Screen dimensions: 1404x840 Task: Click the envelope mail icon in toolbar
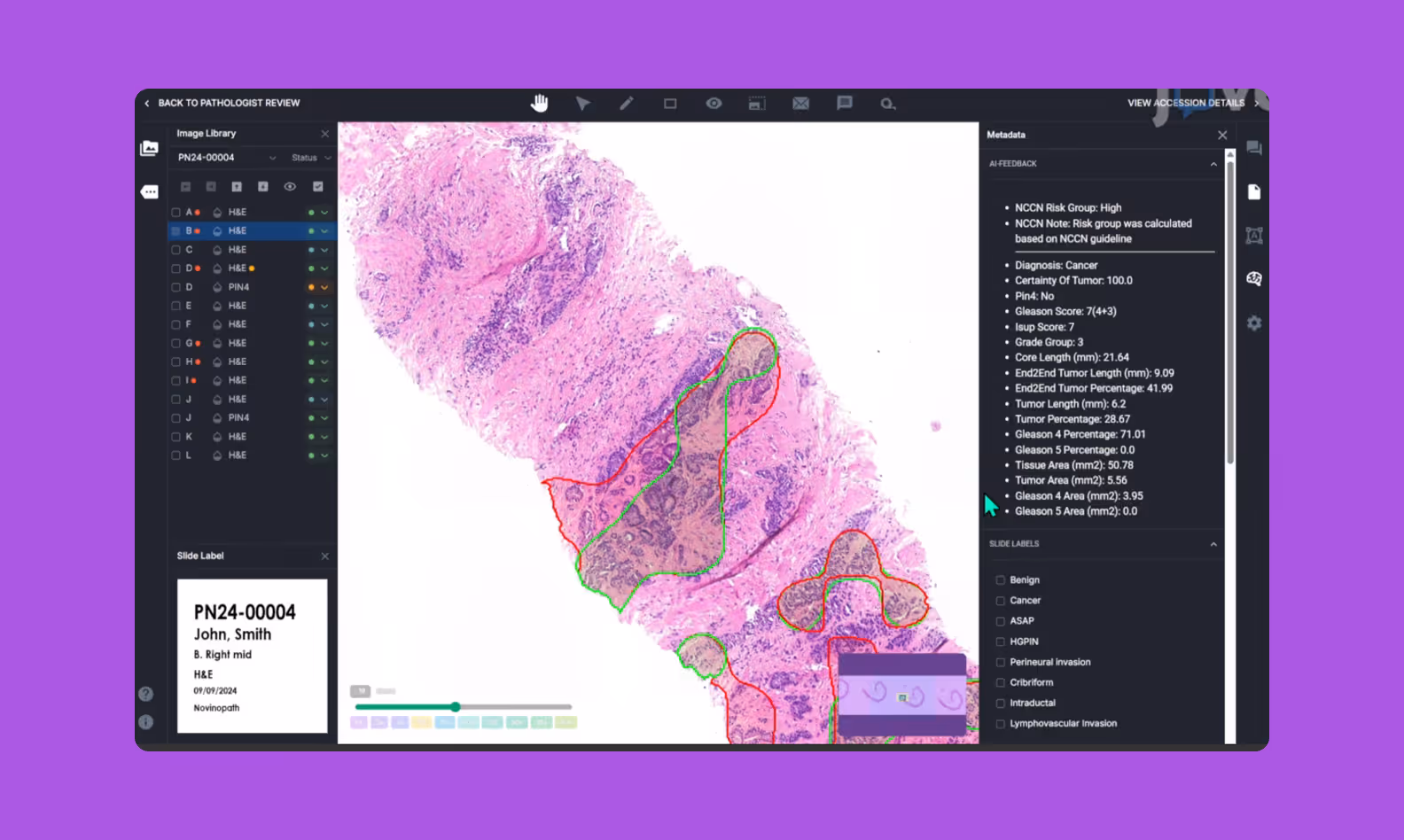[x=800, y=104]
